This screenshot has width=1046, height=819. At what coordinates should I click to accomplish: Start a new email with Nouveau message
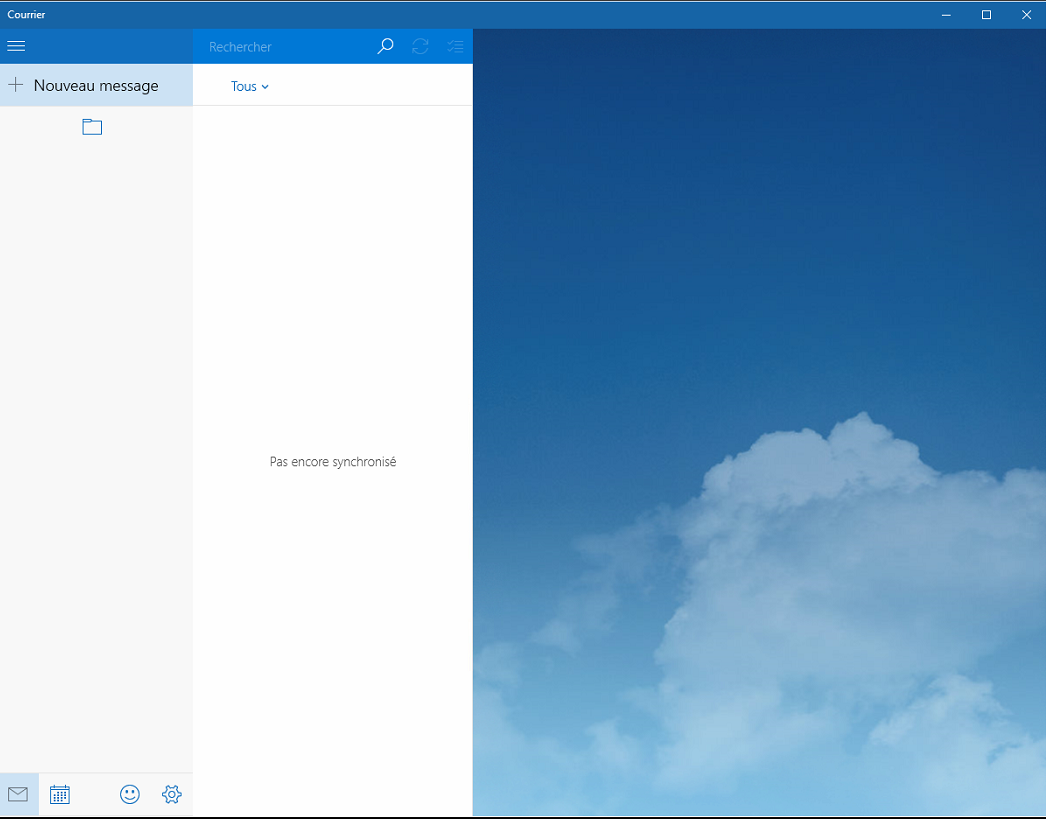pos(97,85)
